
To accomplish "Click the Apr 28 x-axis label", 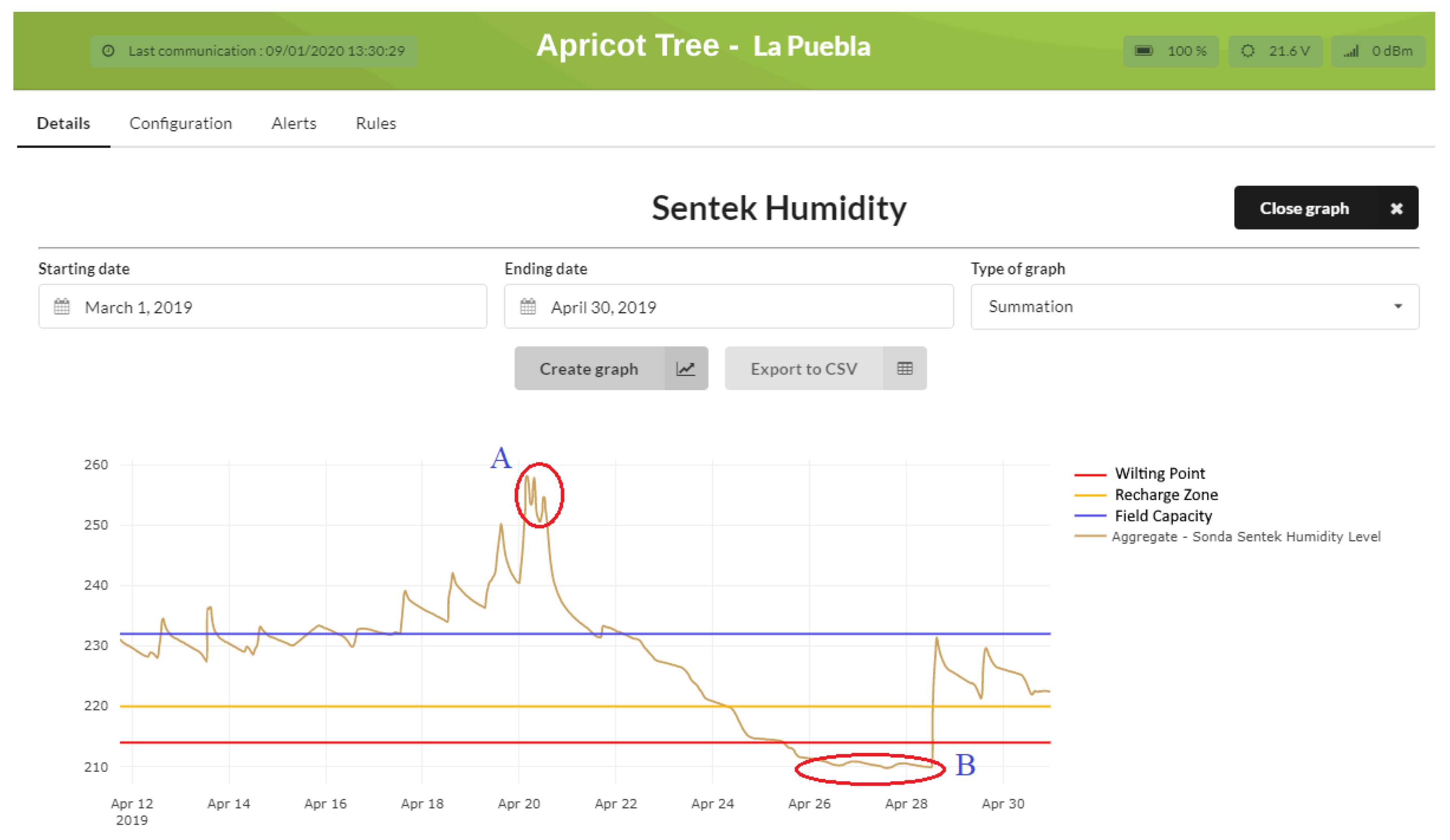I will coord(906,804).
